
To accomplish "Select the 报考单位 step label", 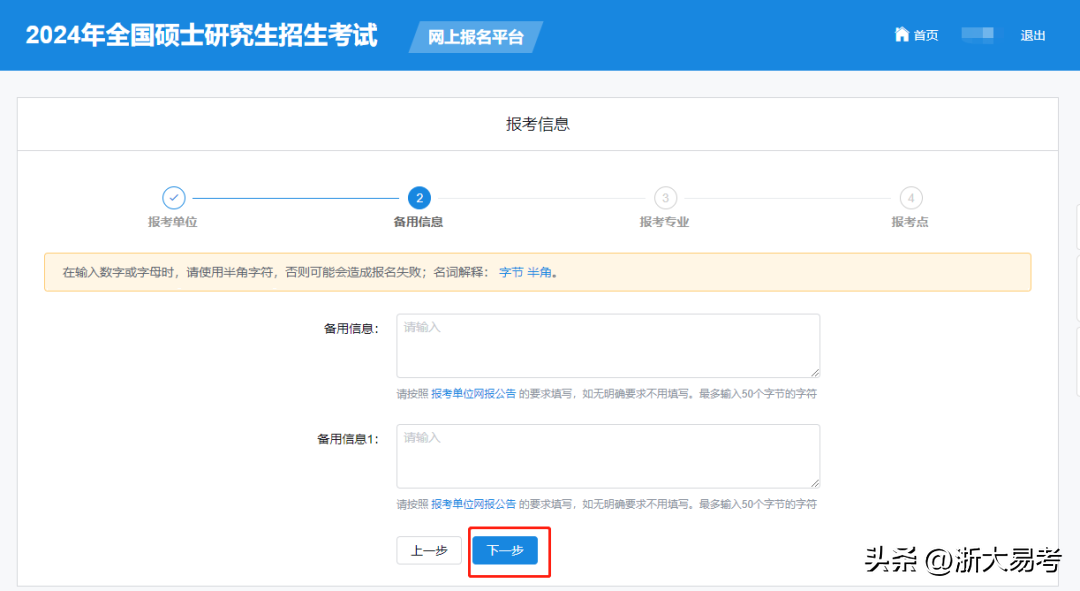I will (174, 222).
